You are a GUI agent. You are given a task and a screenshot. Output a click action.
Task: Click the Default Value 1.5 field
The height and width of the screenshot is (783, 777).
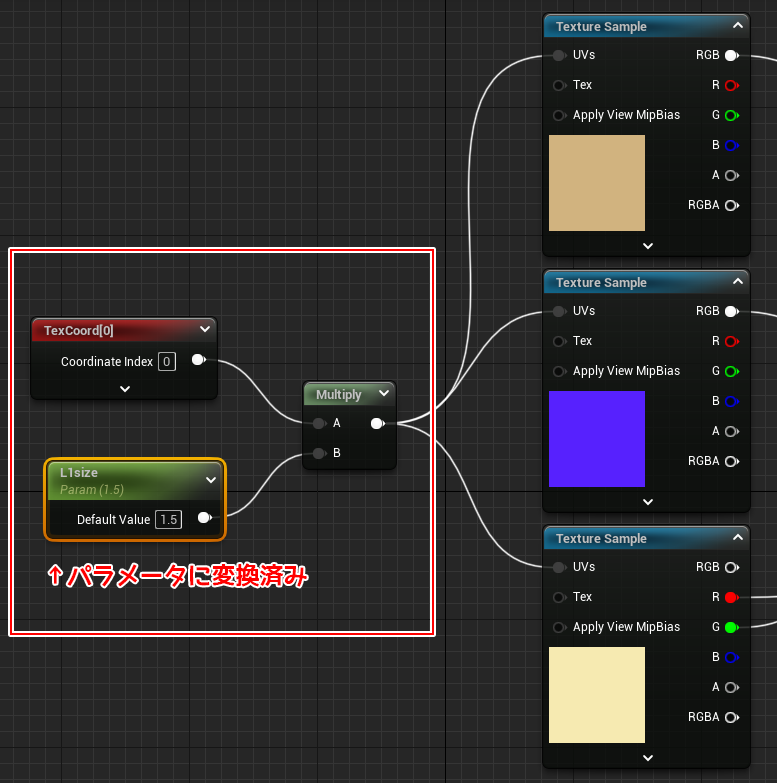[168, 519]
